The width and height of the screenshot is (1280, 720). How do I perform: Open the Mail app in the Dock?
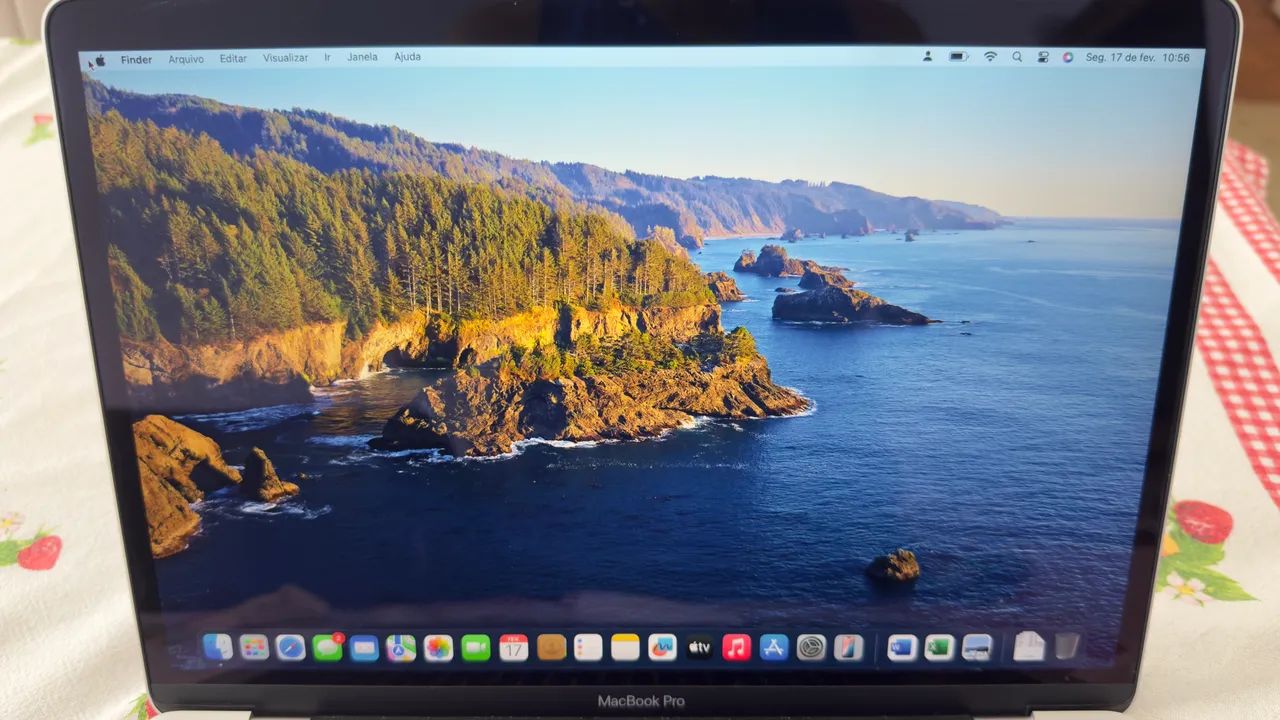(365, 647)
